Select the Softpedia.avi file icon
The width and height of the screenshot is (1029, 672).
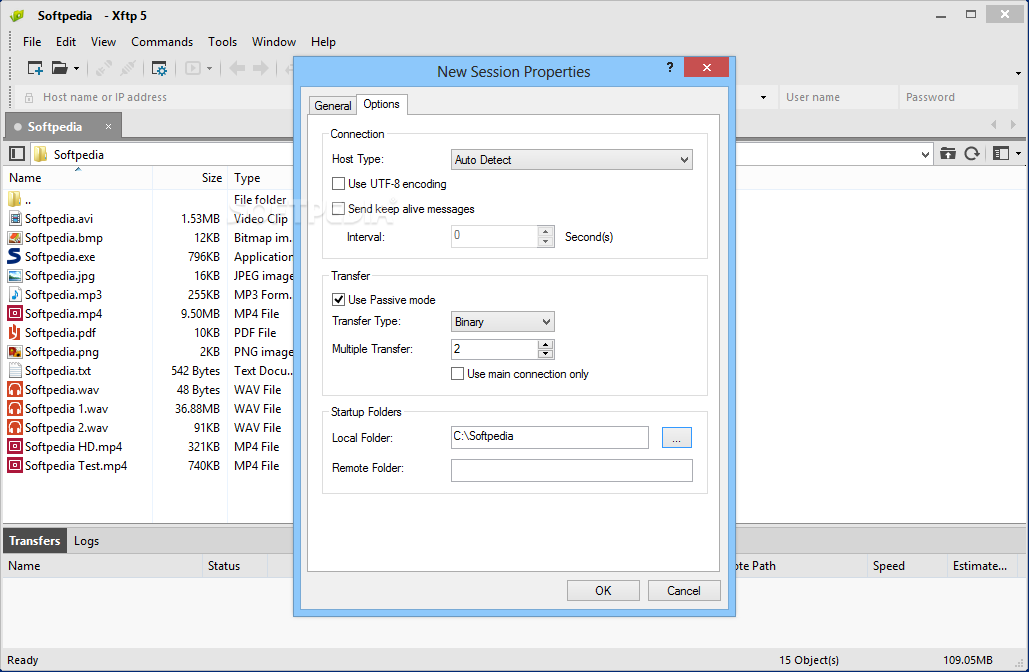point(15,219)
